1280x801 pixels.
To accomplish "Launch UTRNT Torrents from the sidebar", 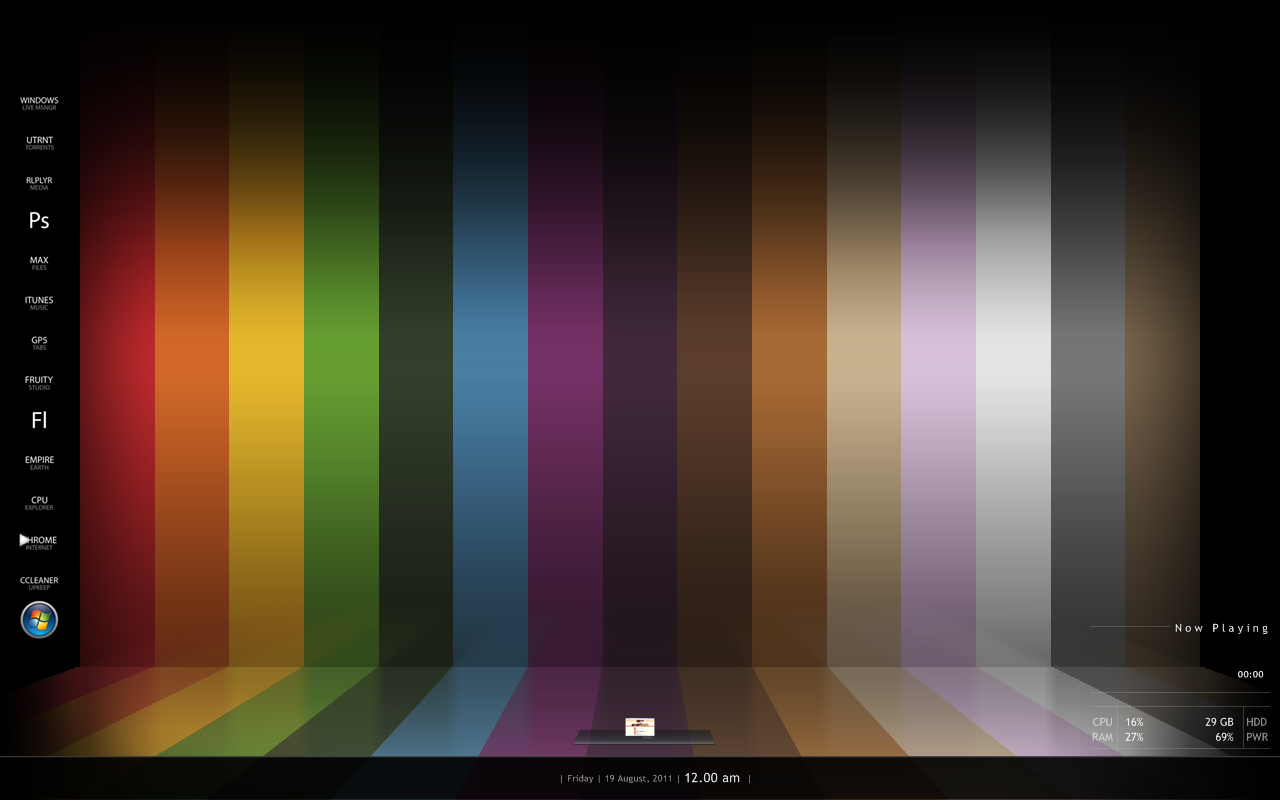I will (x=39, y=143).
